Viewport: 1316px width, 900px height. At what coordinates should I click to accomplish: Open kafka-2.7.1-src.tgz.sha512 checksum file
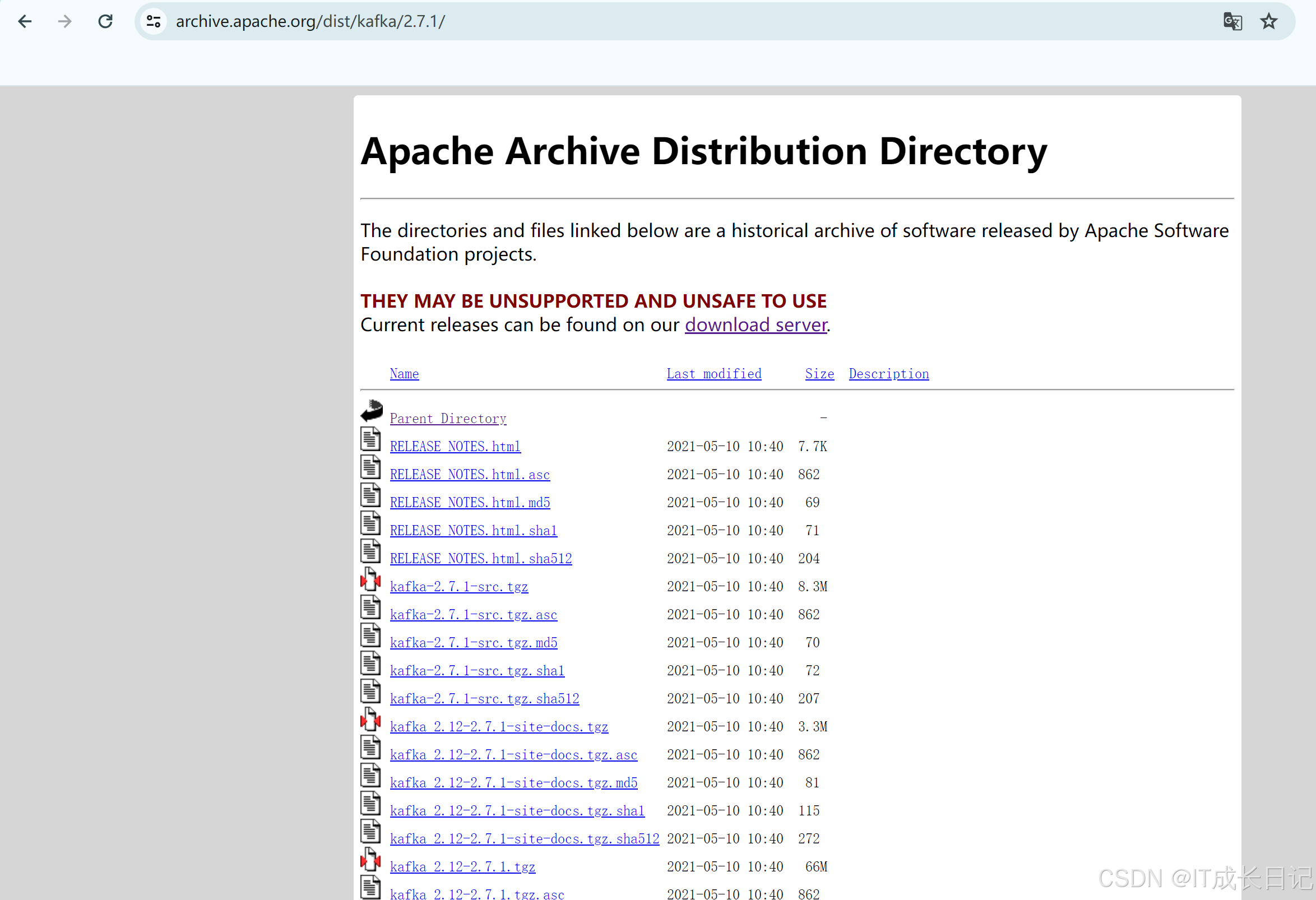tap(484, 698)
